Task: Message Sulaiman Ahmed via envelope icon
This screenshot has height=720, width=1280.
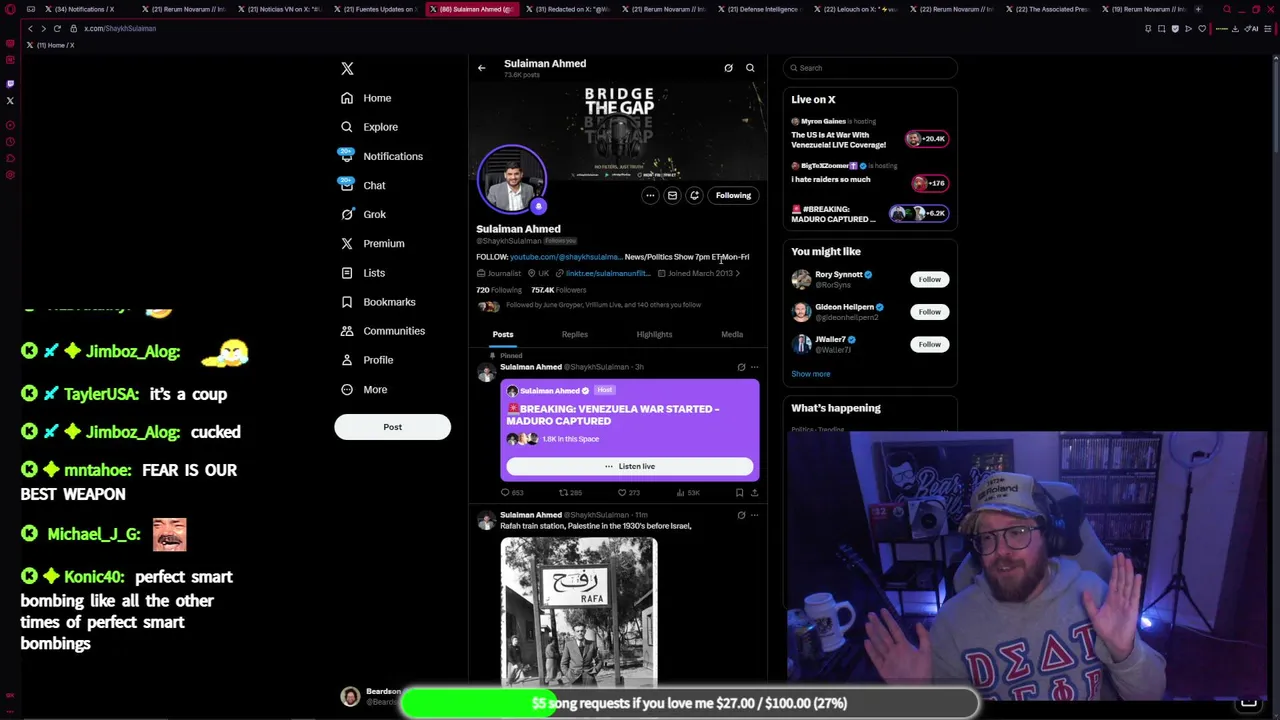Action: tap(672, 195)
